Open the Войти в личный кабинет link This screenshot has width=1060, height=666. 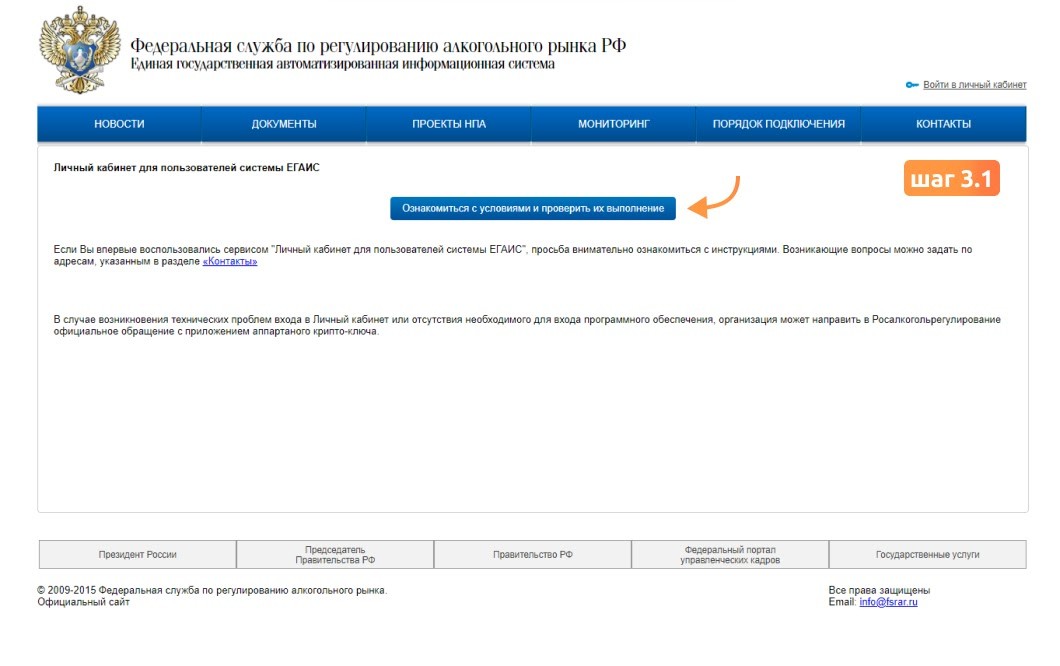tap(974, 85)
